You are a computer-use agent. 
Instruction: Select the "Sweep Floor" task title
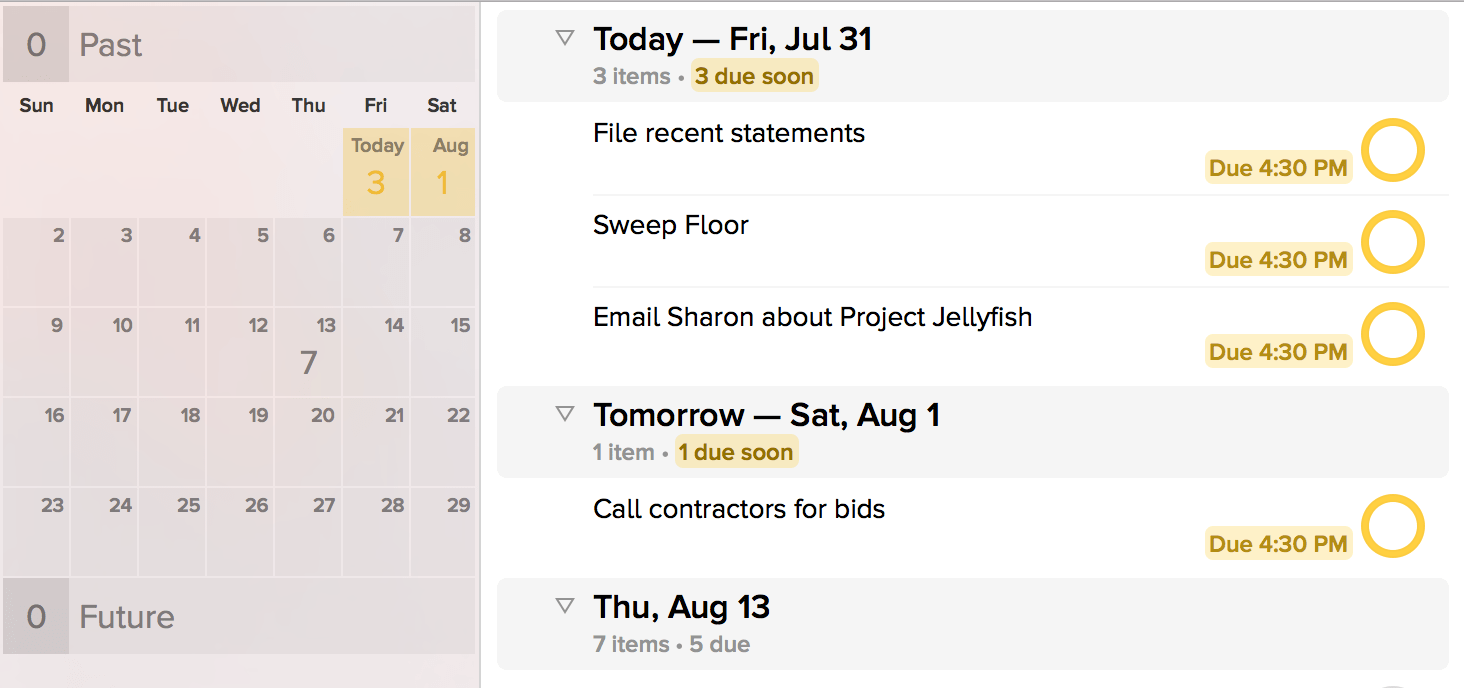[x=670, y=225]
